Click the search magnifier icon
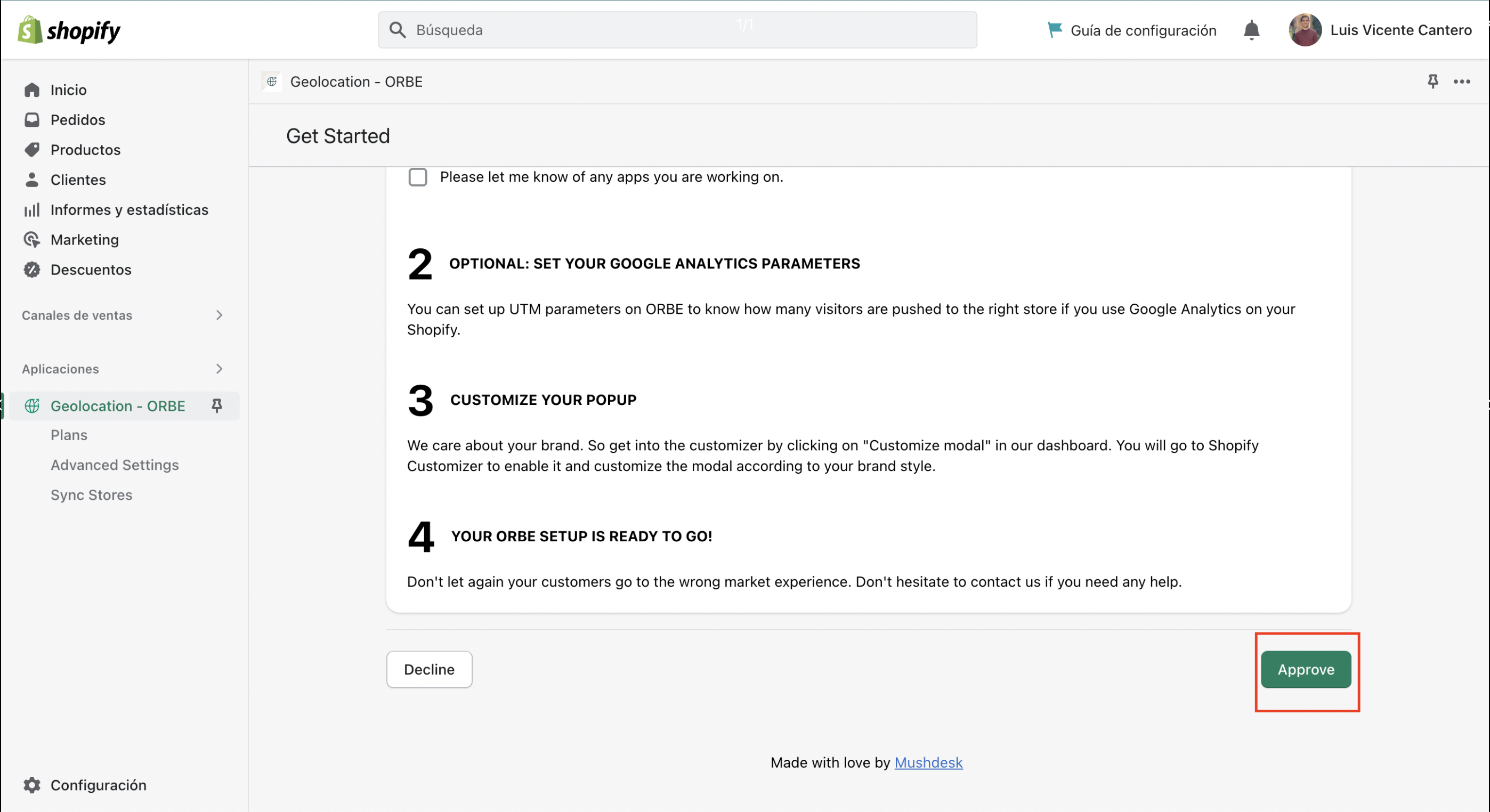This screenshot has height=812, width=1490. pyautogui.click(x=398, y=30)
